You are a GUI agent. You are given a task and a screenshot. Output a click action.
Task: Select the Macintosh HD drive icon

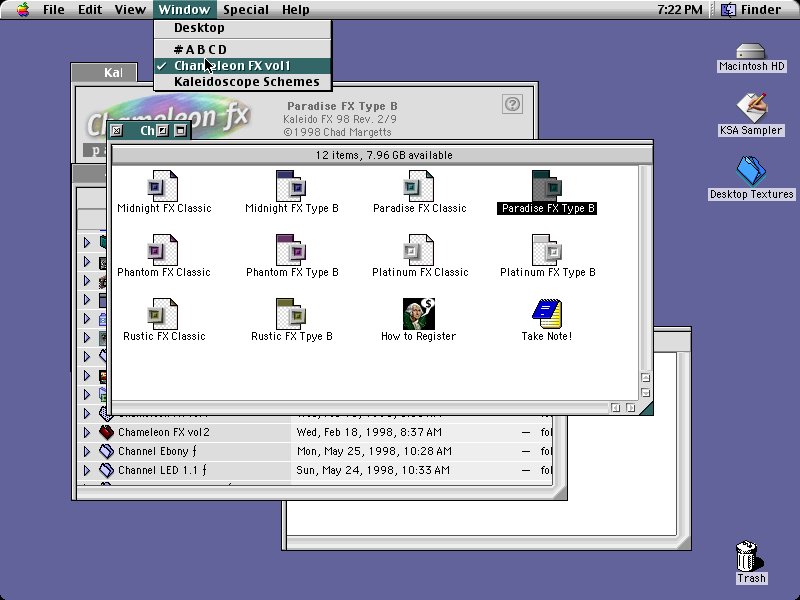click(x=751, y=52)
